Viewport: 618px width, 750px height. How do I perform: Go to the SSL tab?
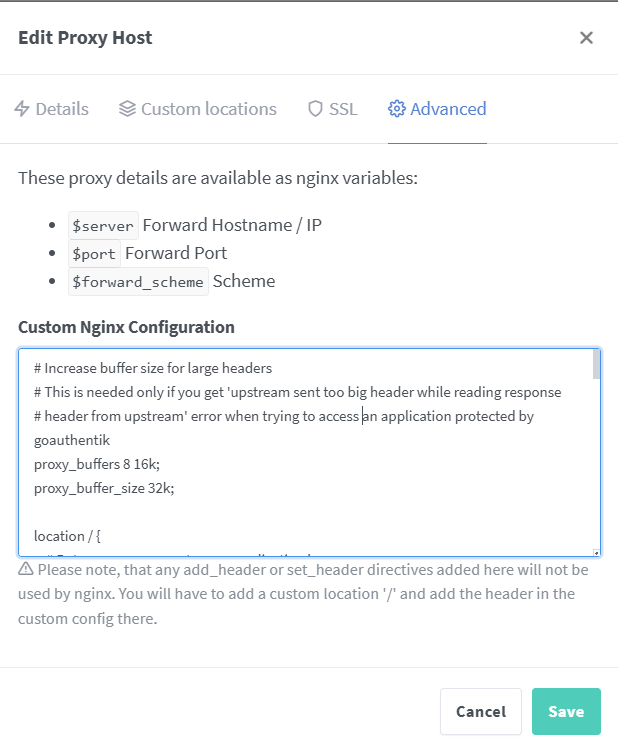point(343,109)
